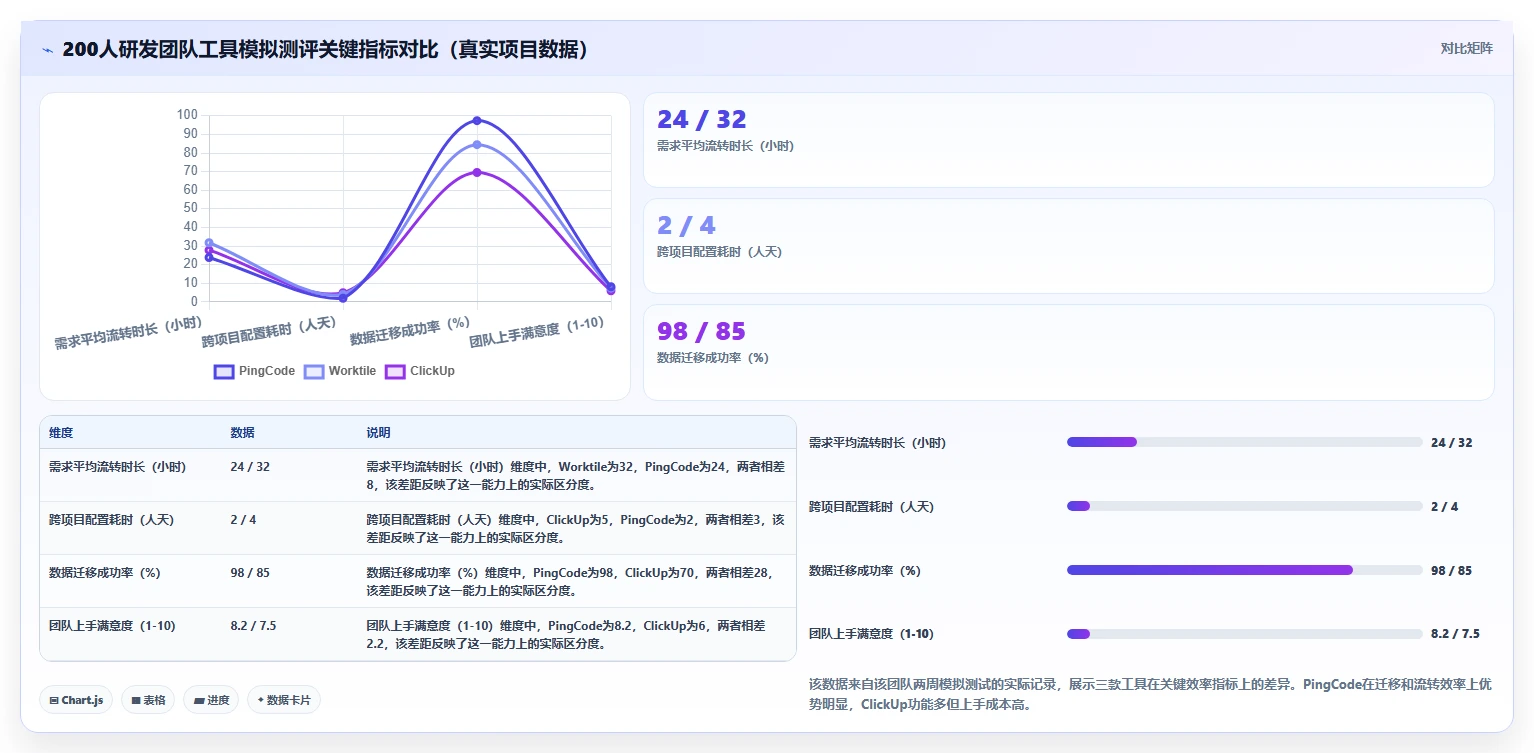Click progress value 8.2 / 7.5 on right
The image size is (1534, 753).
click(x=1455, y=634)
